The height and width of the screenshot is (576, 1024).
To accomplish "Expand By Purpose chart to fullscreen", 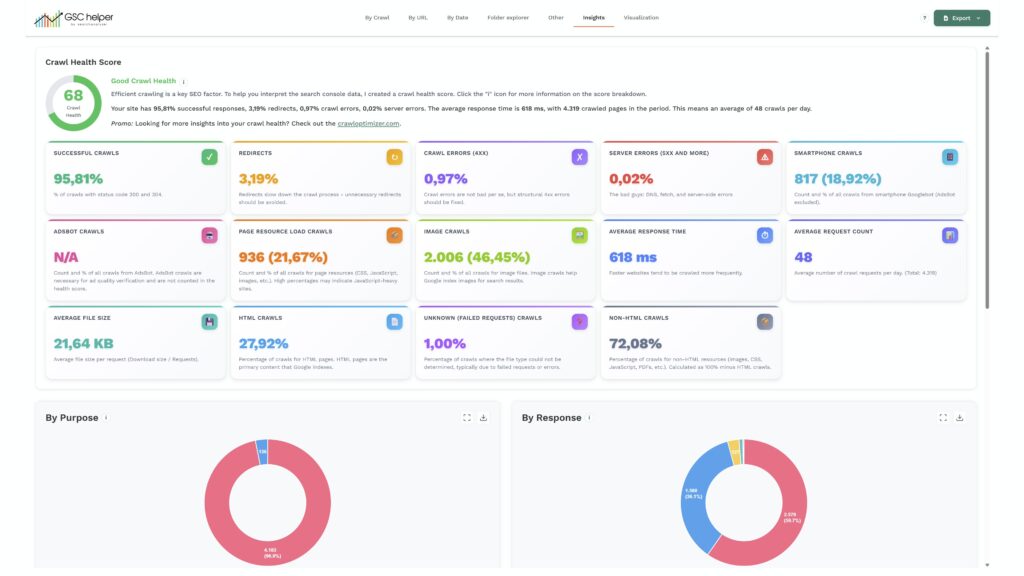I will pyautogui.click(x=467, y=418).
